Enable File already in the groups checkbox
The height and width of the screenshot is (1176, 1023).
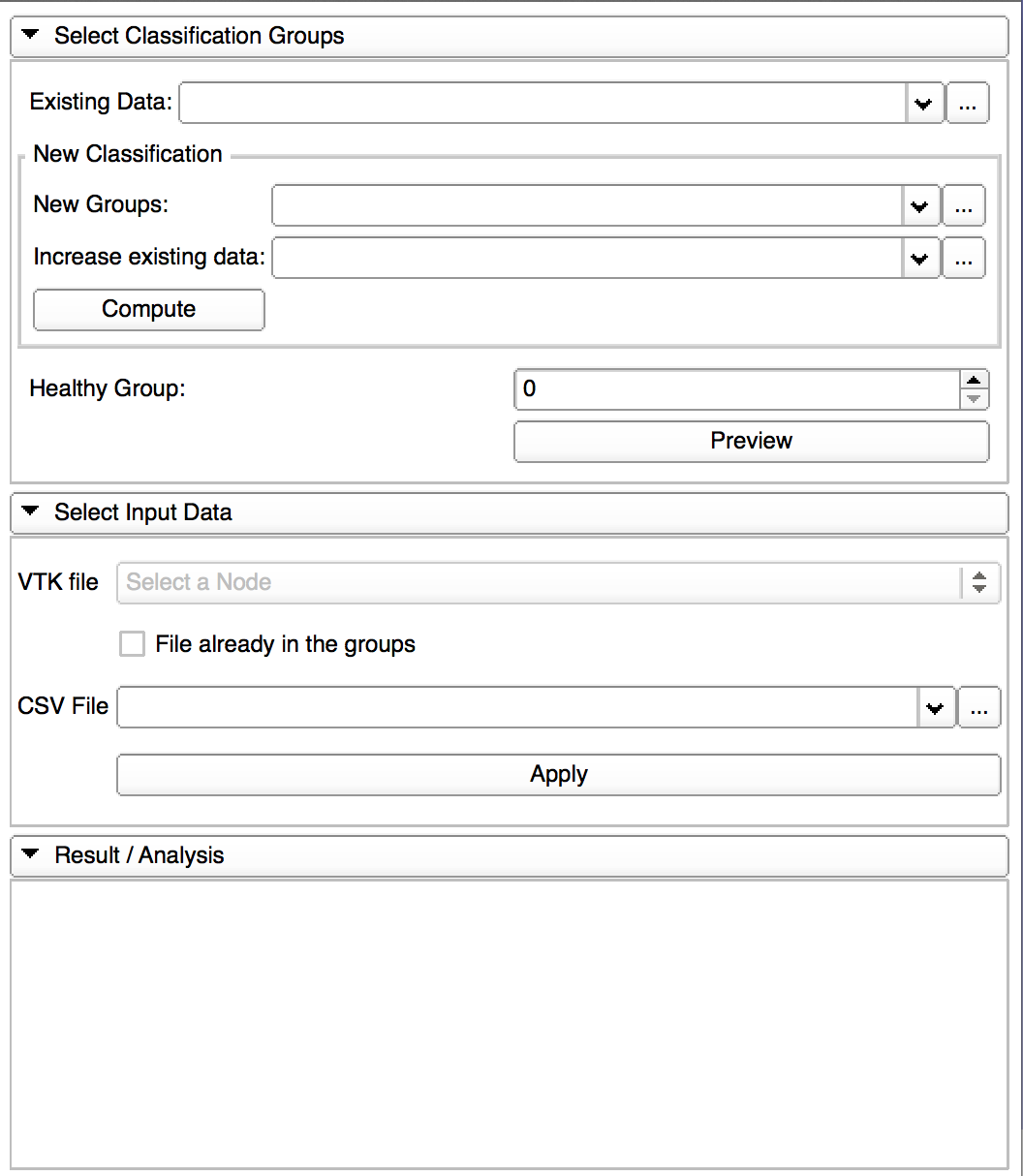(x=132, y=644)
